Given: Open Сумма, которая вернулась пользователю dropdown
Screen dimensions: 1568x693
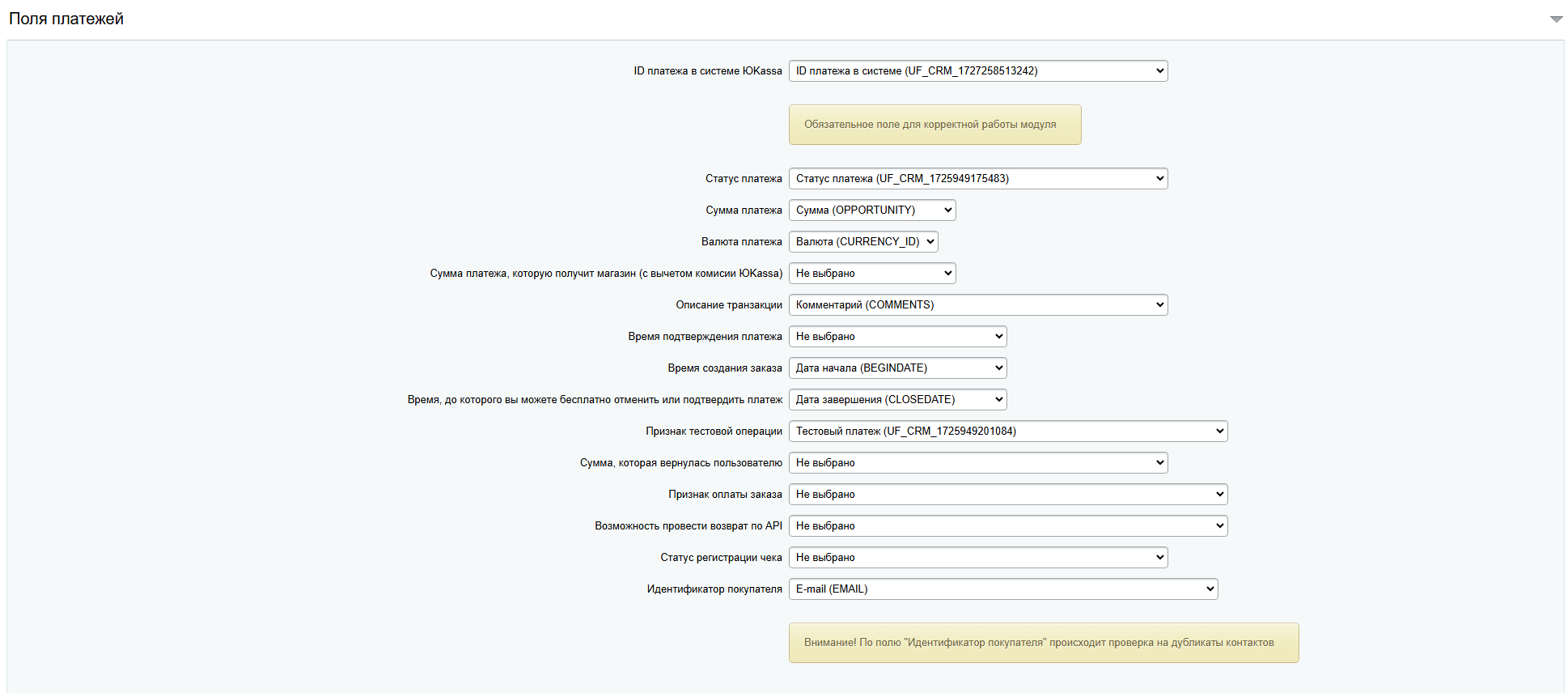Looking at the screenshot, I should pyautogui.click(x=977, y=463).
